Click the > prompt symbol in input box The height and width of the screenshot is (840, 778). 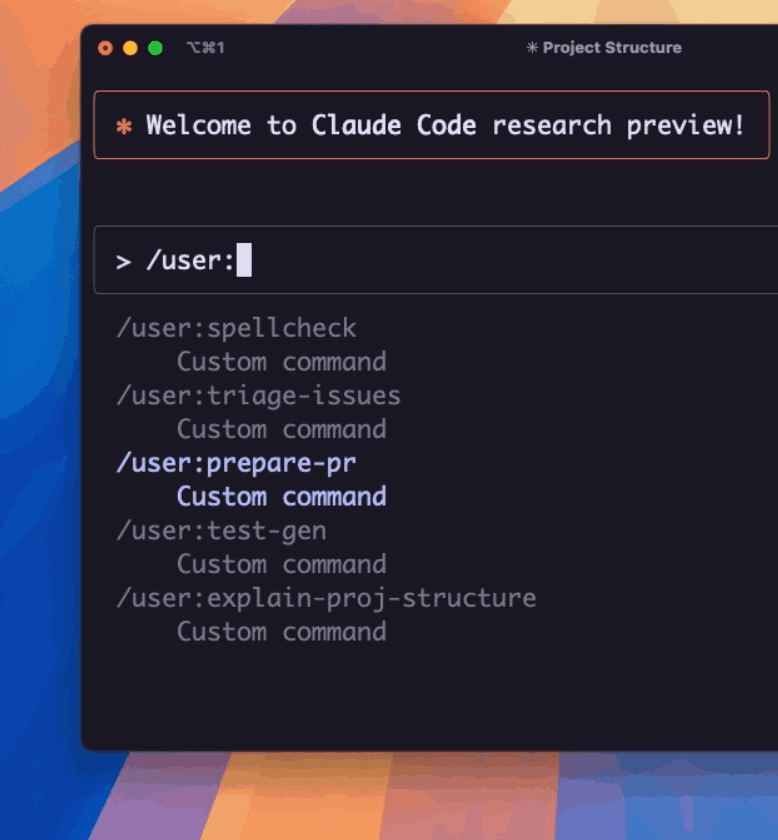click(x=123, y=262)
